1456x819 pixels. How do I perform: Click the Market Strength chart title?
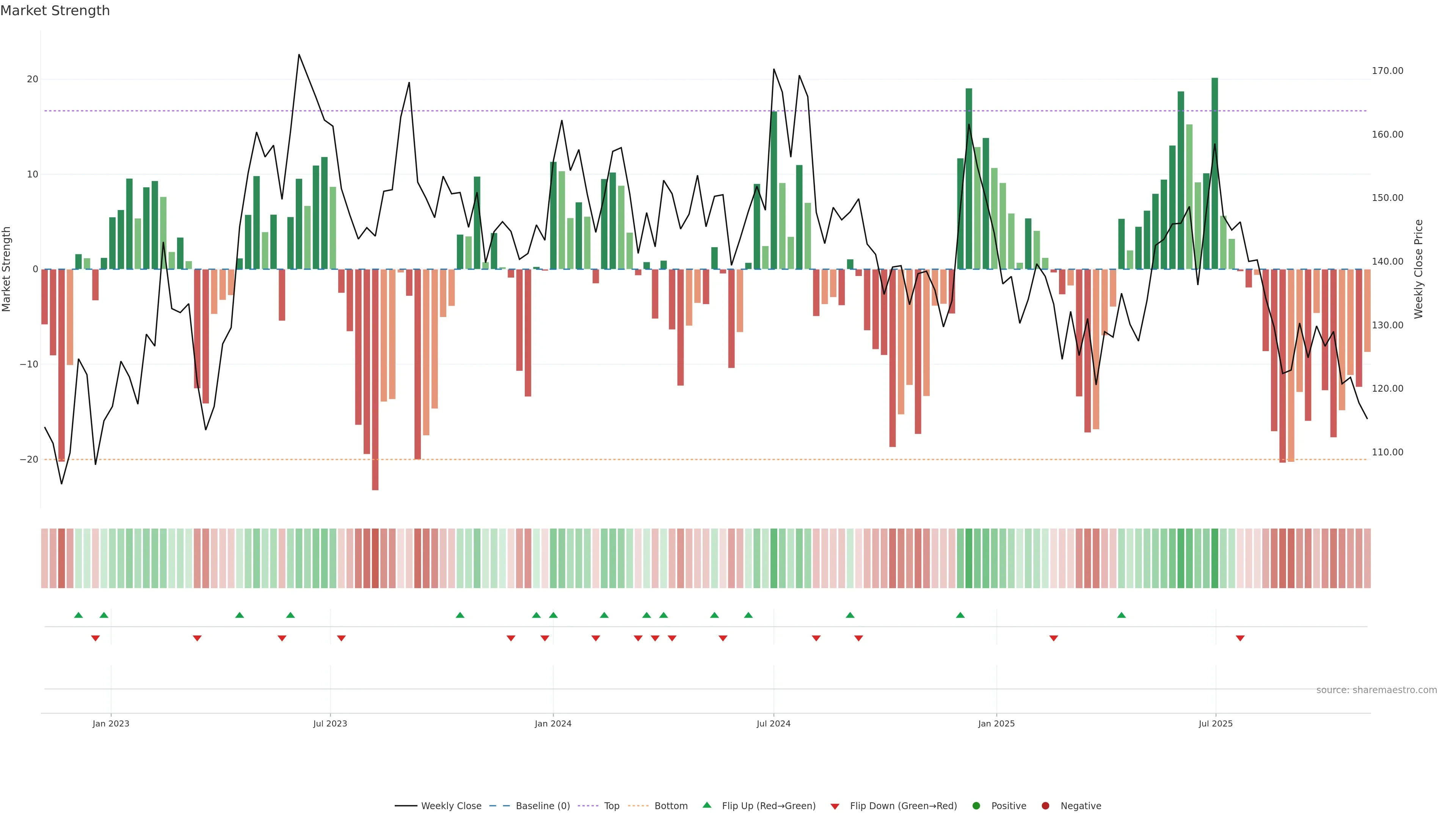click(55, 11)
